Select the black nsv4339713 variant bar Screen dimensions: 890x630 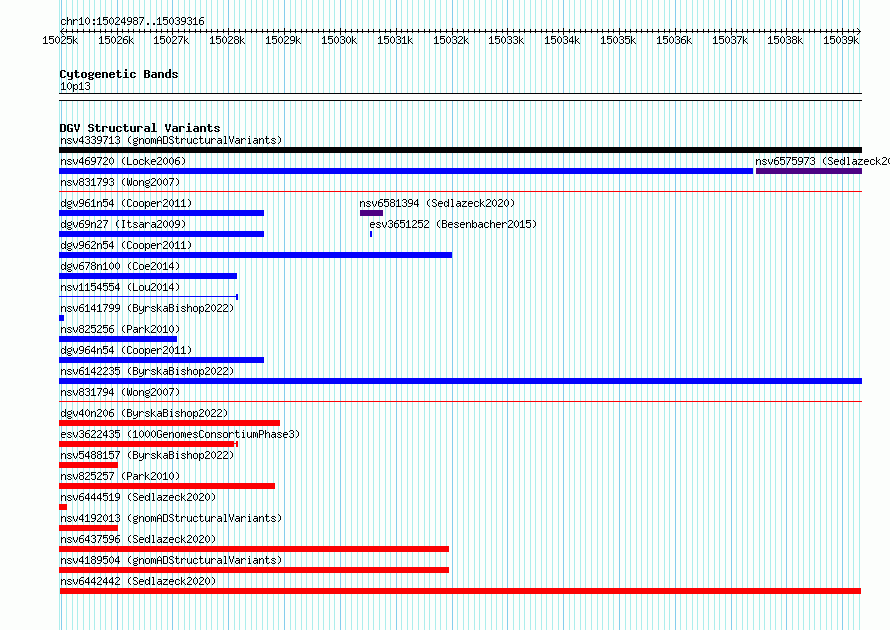pyautogui.click(x=460, y=150)
